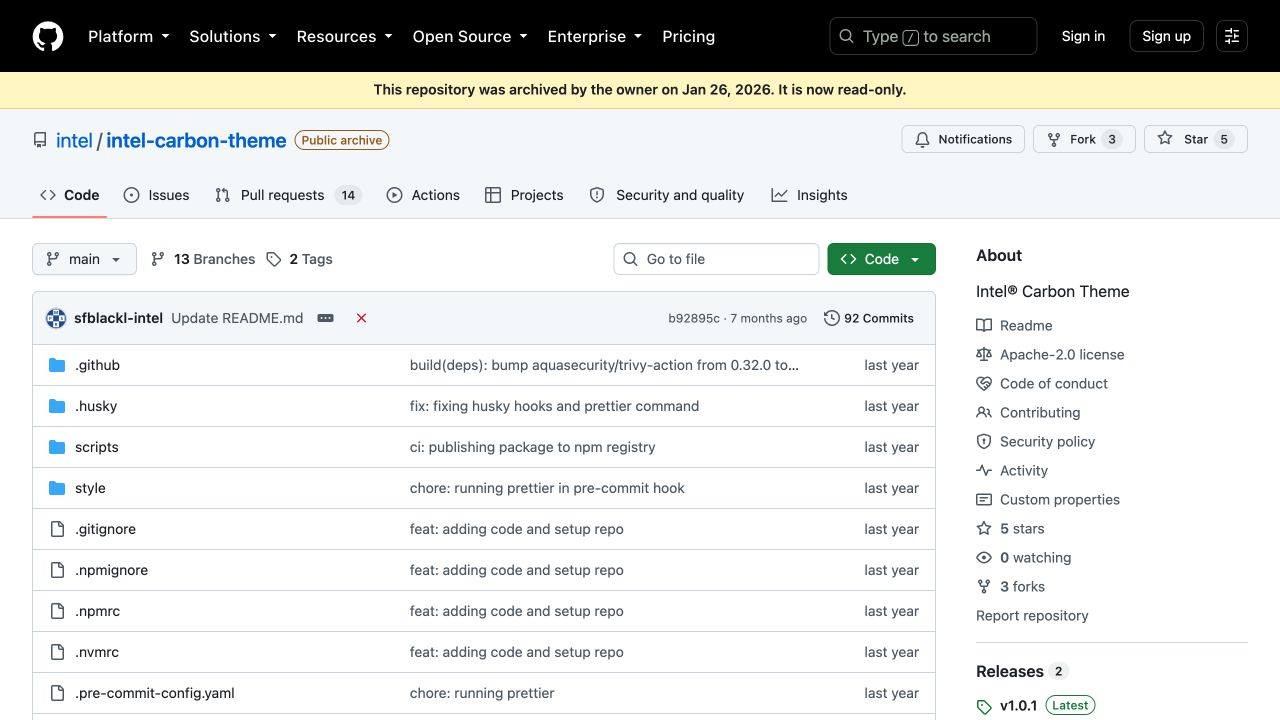The height and width of the screenshot is (720, 1280).
Task: Open the intel-carbon-theme repository name link
Action: click(196, 140)
